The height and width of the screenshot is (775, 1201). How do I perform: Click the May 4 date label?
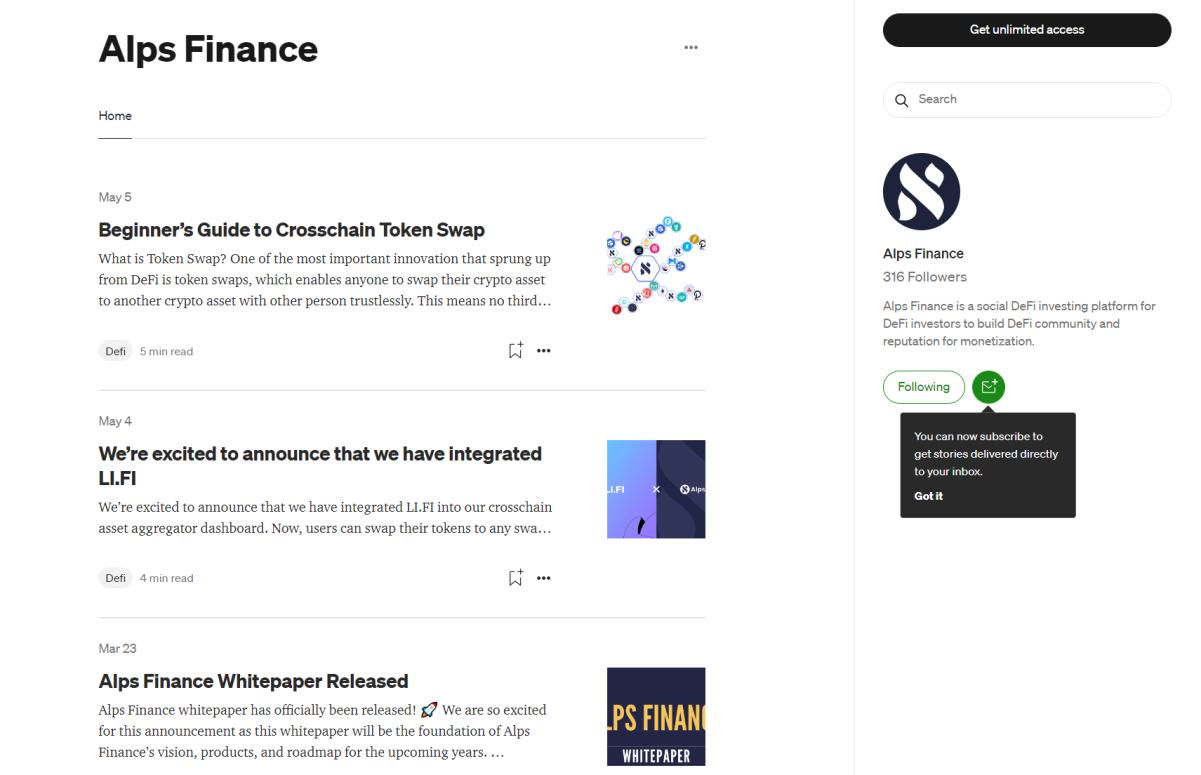pyautogui.click(x=115, y=421)
